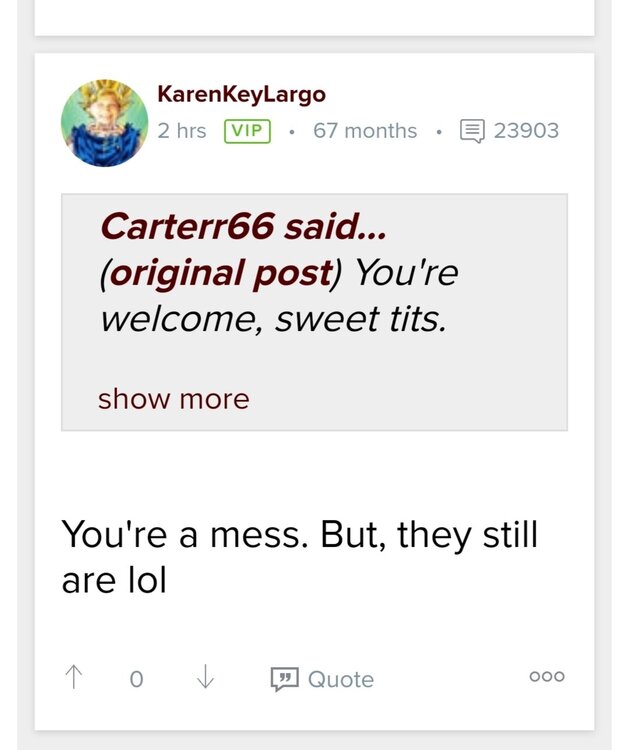This screenshot has height=750, width=629.
Task: Downvote KarenKeyLargo's post
Action: [x=205, y=678]
